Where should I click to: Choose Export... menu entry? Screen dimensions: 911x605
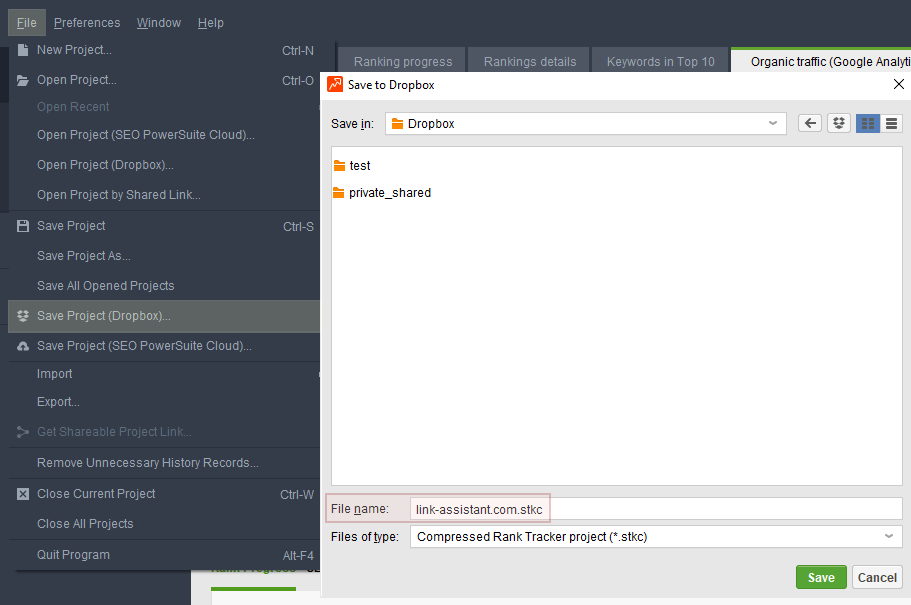click(x=164, y=402)
